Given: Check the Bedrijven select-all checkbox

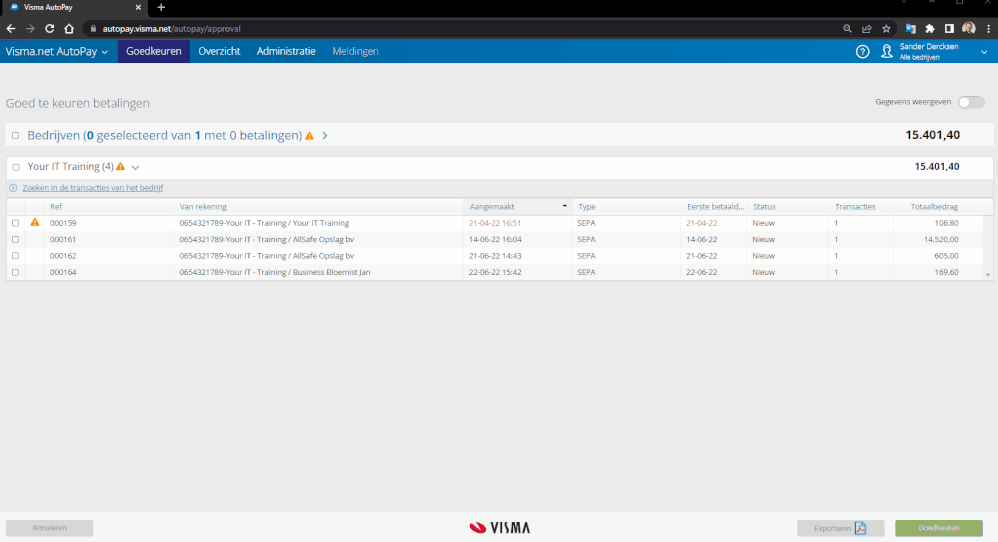Looking at the screenshot, I should [x=16, y=136].
